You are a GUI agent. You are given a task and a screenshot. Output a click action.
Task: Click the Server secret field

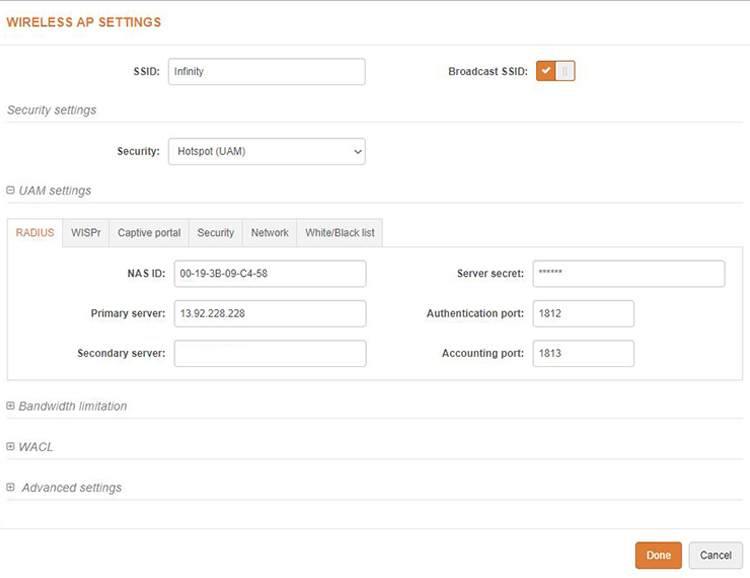pyautogui.click(x=628, y=273)
